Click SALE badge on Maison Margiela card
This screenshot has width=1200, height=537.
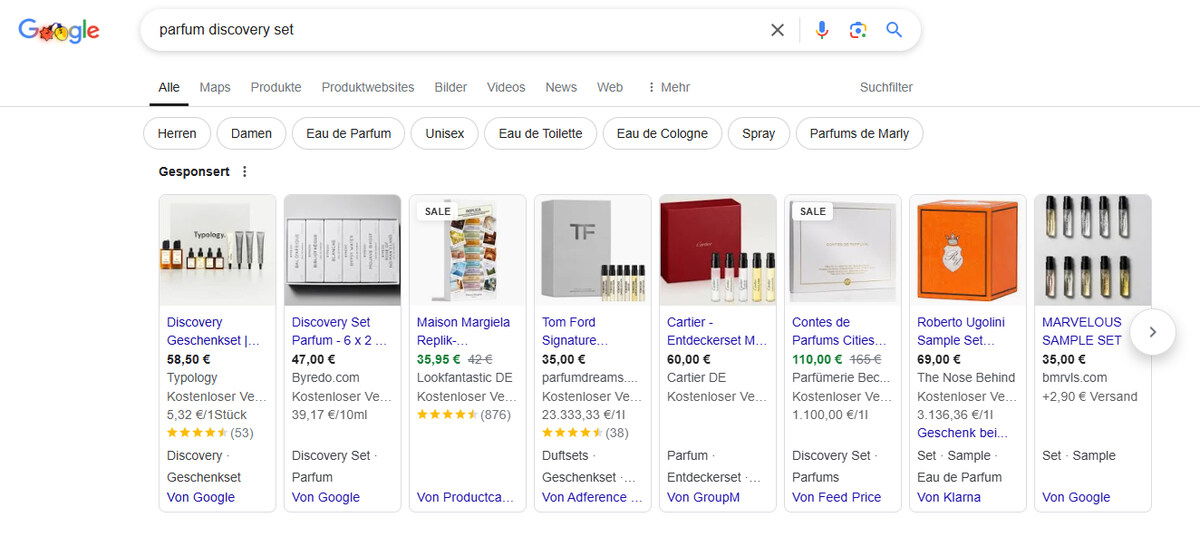pos(438,211)
